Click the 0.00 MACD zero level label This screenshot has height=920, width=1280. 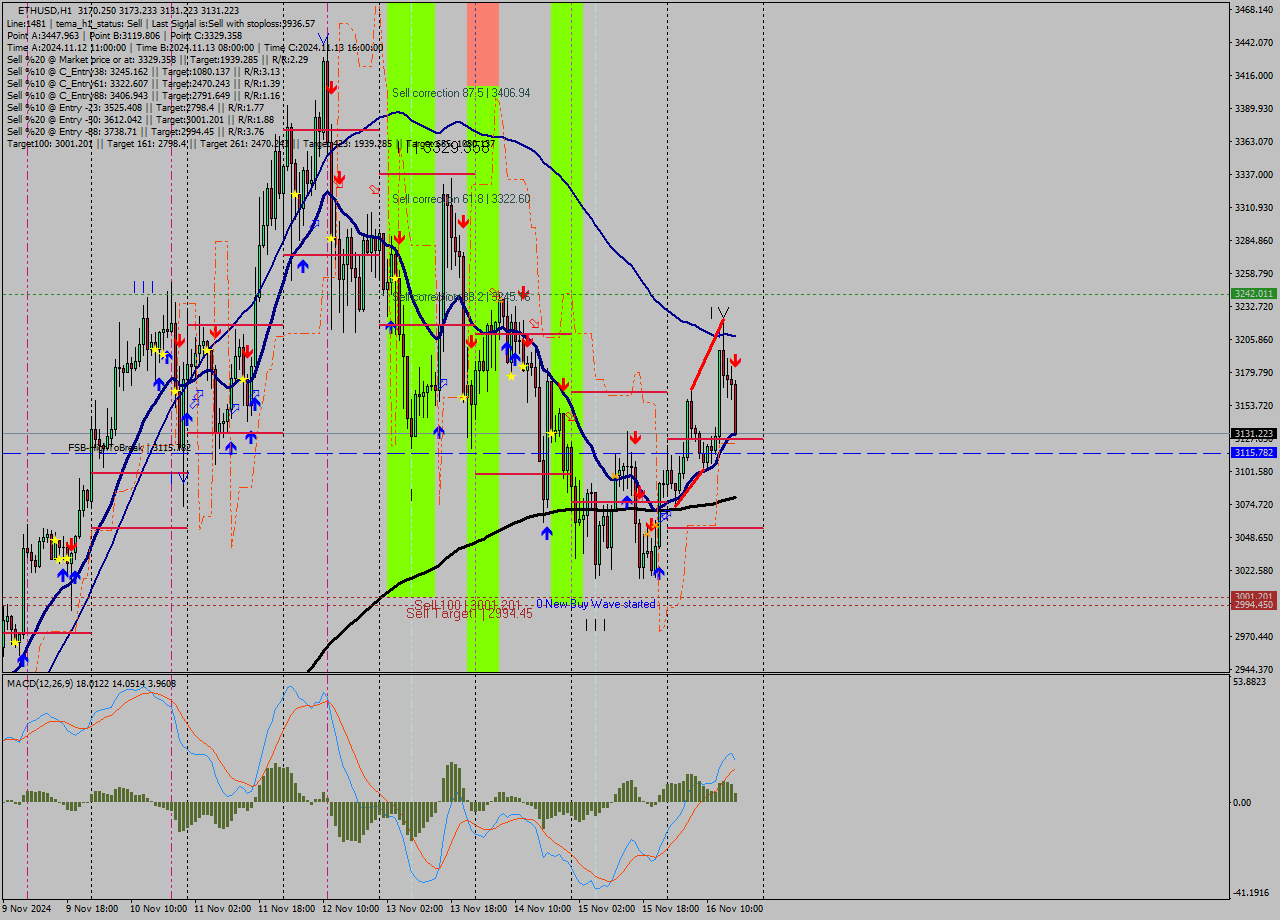[x=1242, y=802]
